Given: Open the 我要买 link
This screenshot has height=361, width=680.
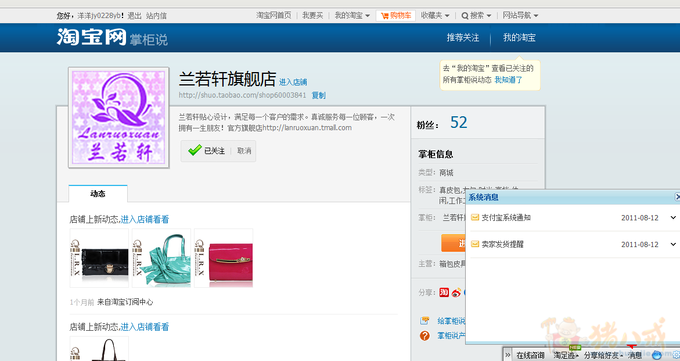Looking at the screenshot, I should 313,16.
